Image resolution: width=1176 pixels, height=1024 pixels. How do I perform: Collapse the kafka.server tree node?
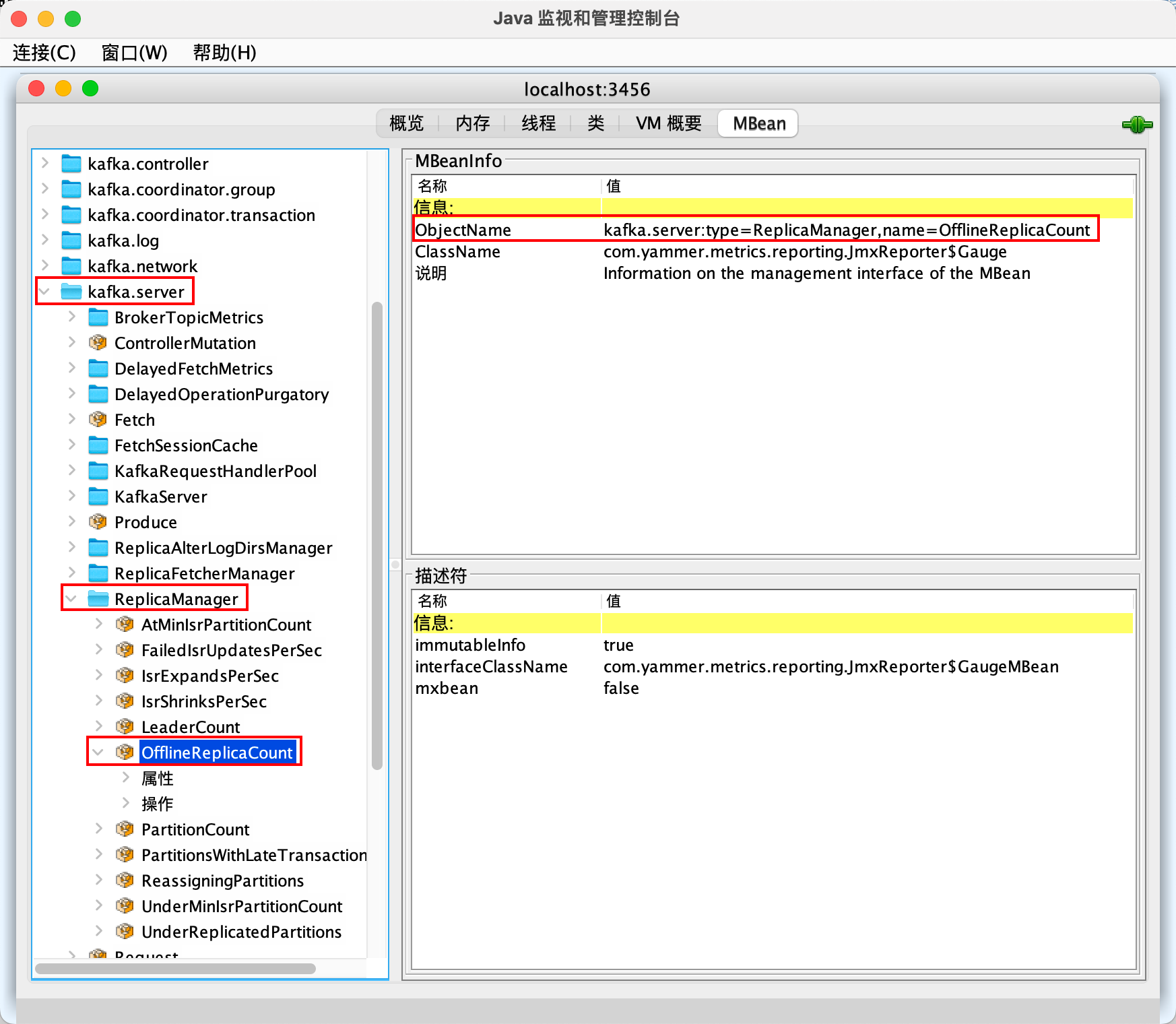[x=45, y=292]
